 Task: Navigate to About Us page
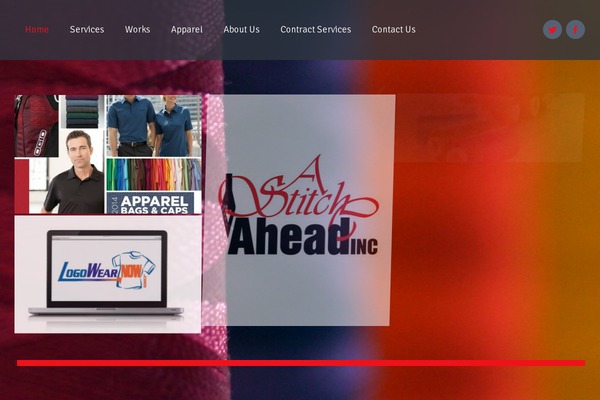[241, 29]
